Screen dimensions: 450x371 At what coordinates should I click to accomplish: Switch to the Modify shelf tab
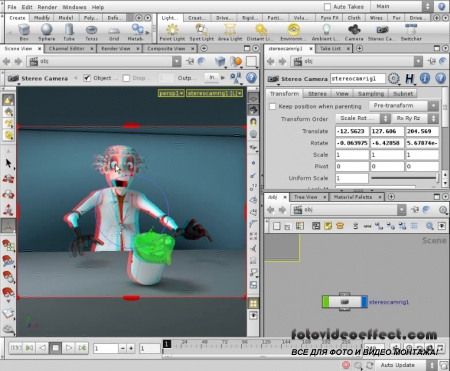42,18
